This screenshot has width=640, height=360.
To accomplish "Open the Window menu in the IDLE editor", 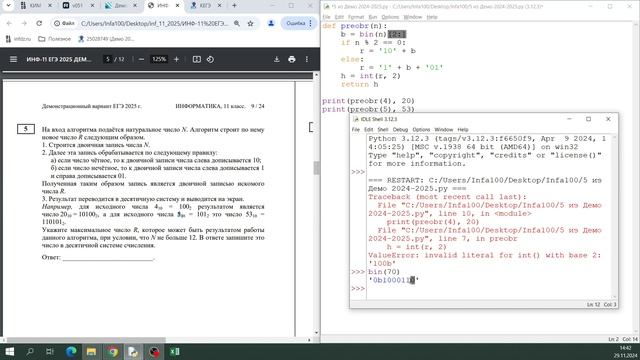I will coord(413,17).
